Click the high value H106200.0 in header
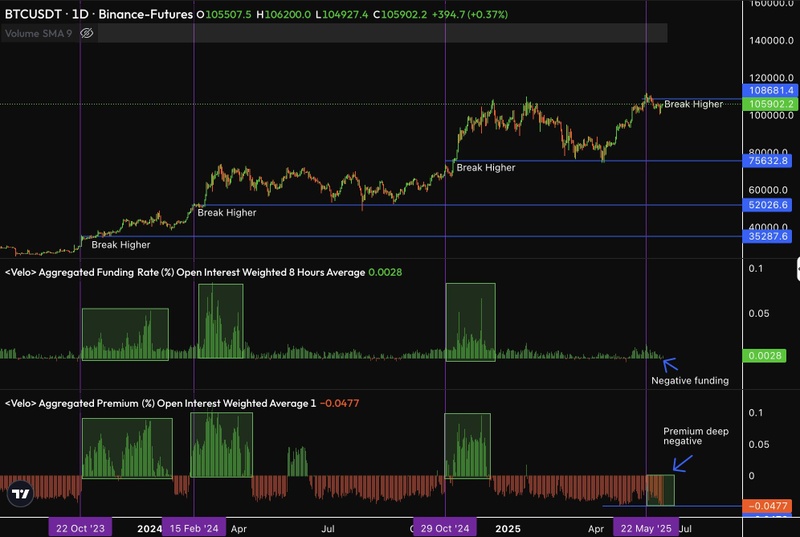800x537 pixels. click(284, 14)
